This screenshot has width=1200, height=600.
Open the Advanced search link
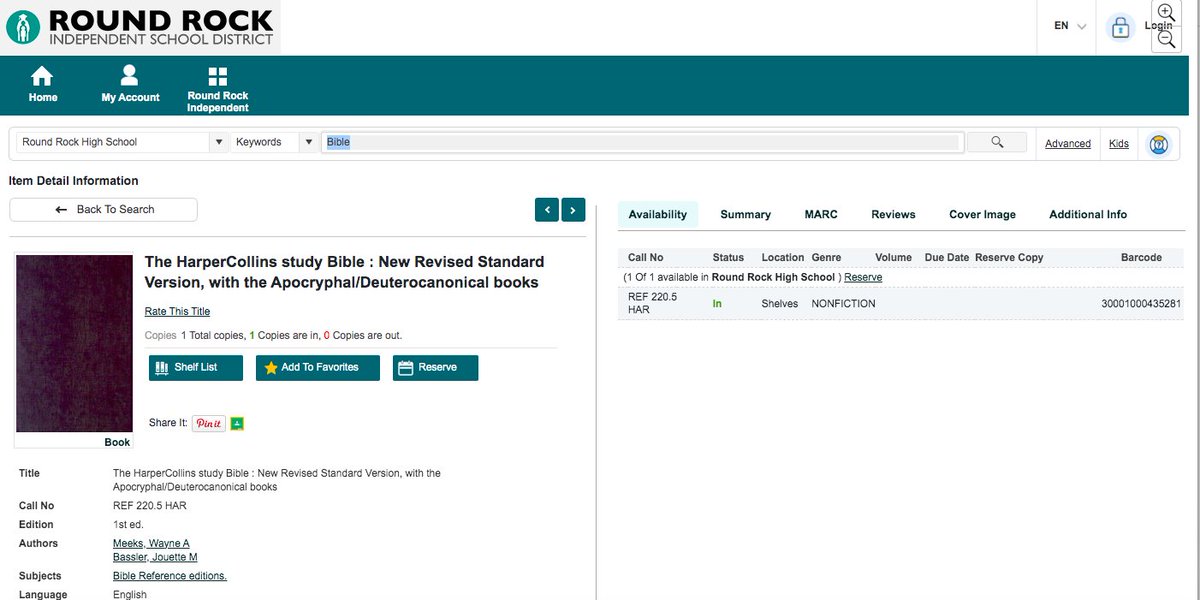coord(1067,144)
